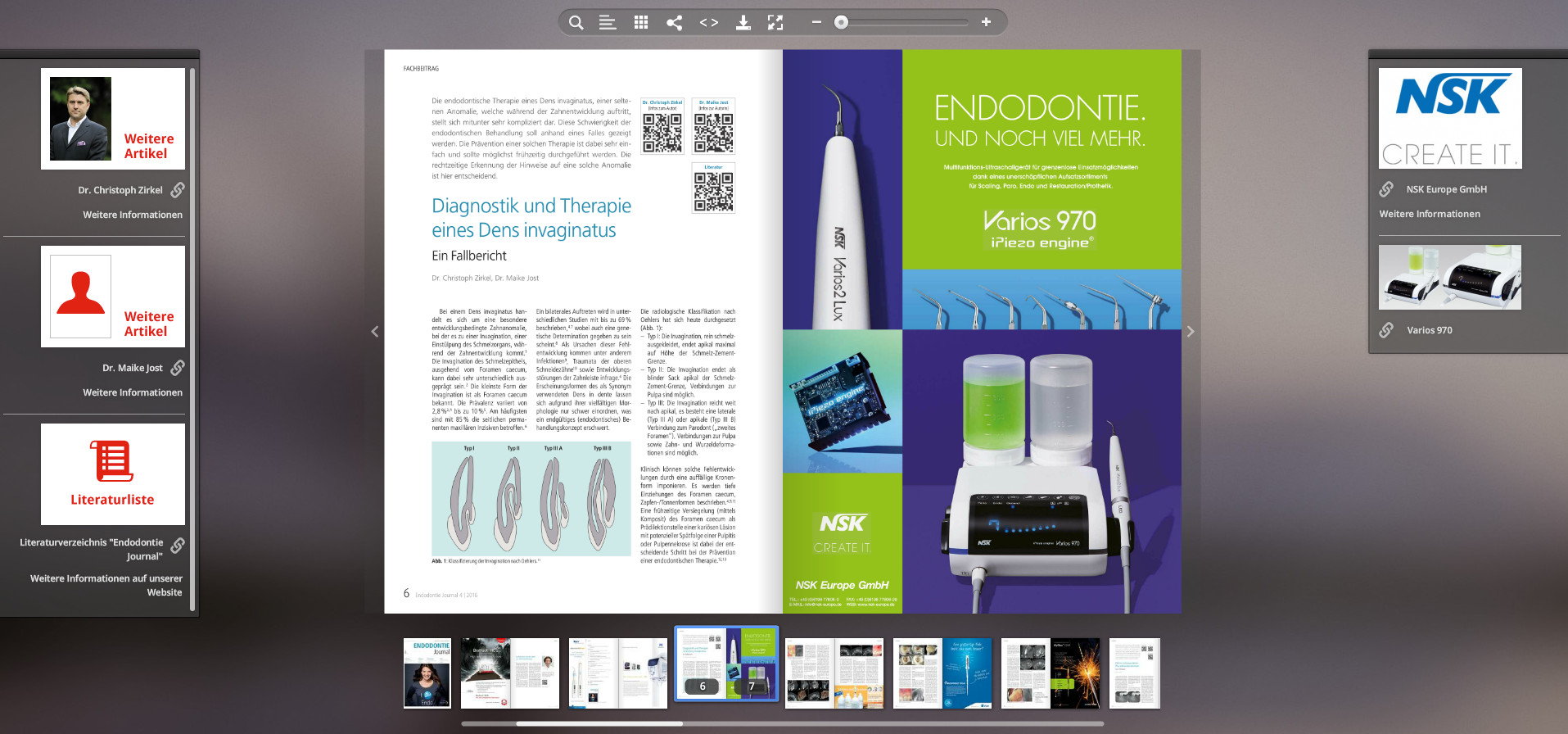1568x734 pixels.
Task: Select the last single-page thumbnail
Action: tap(1135, 673)
